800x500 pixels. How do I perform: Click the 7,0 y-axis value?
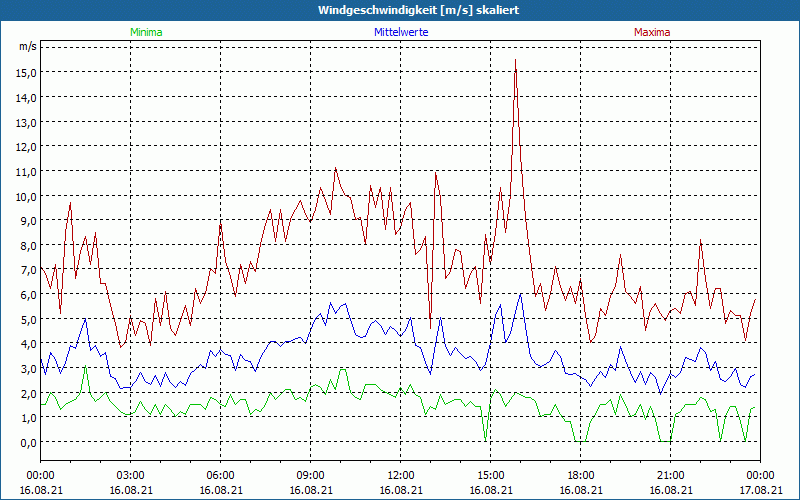[x=29, y=270]
